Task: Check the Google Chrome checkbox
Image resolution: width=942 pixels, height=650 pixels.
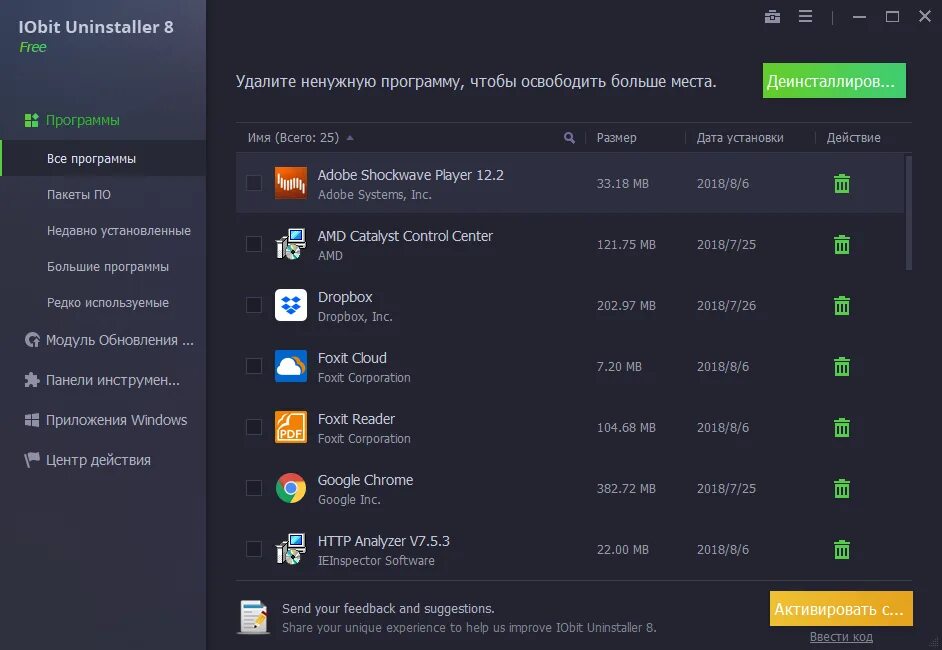Action: tap(254, 488)
